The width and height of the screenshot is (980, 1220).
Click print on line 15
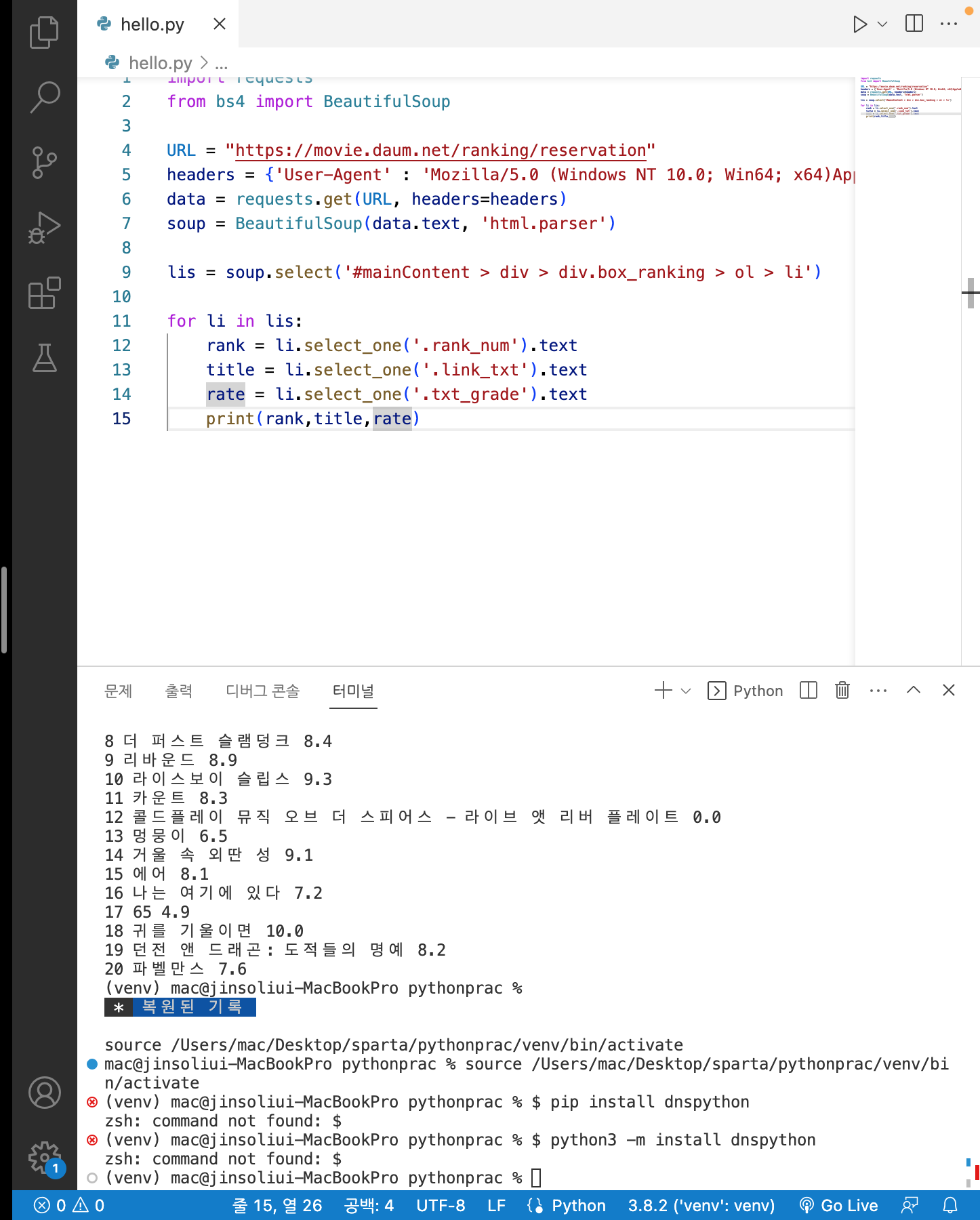[230, 419]
